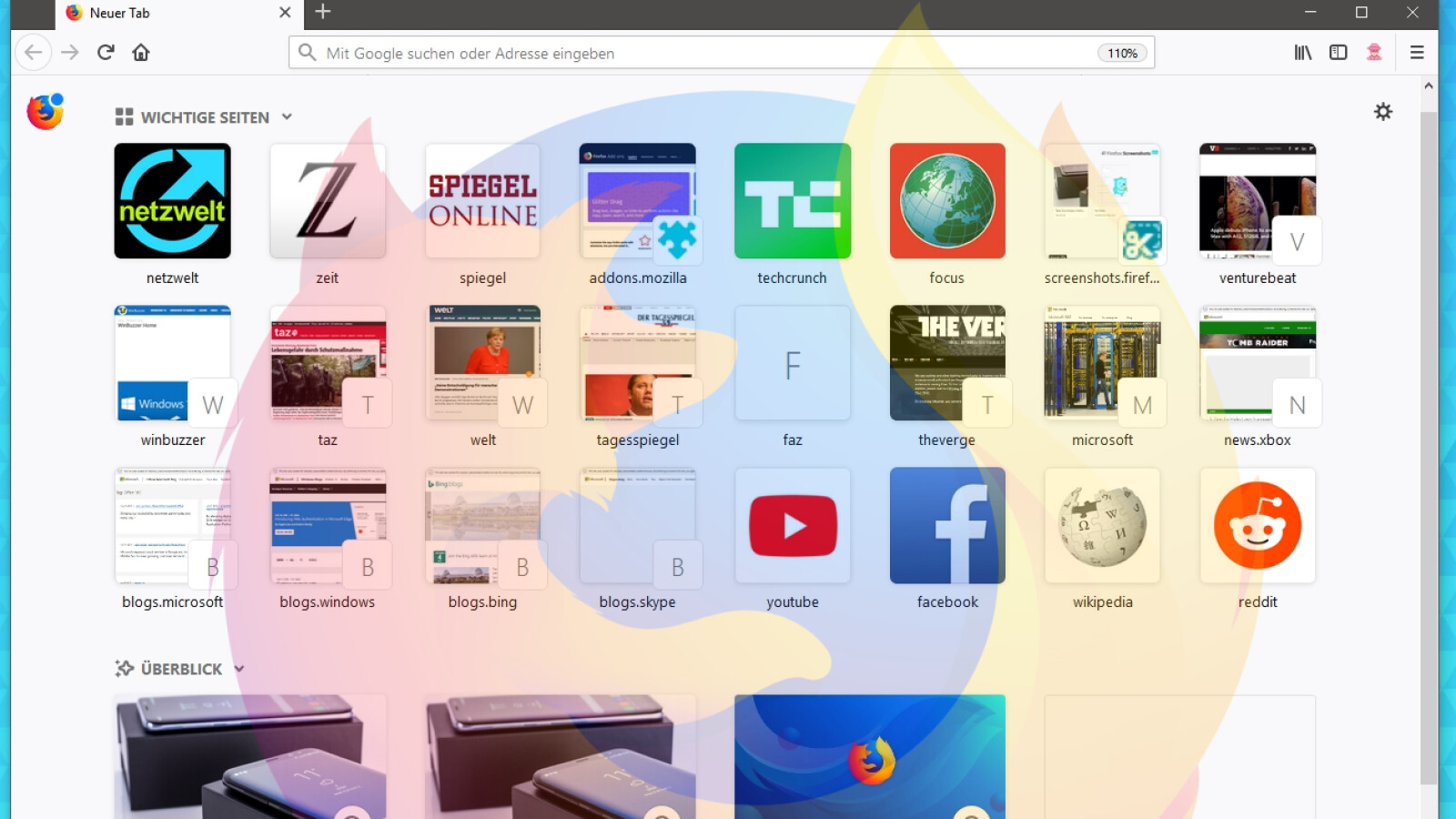Open the news.xbox tile
The image size is (1456, 819).
point(1258,363)
